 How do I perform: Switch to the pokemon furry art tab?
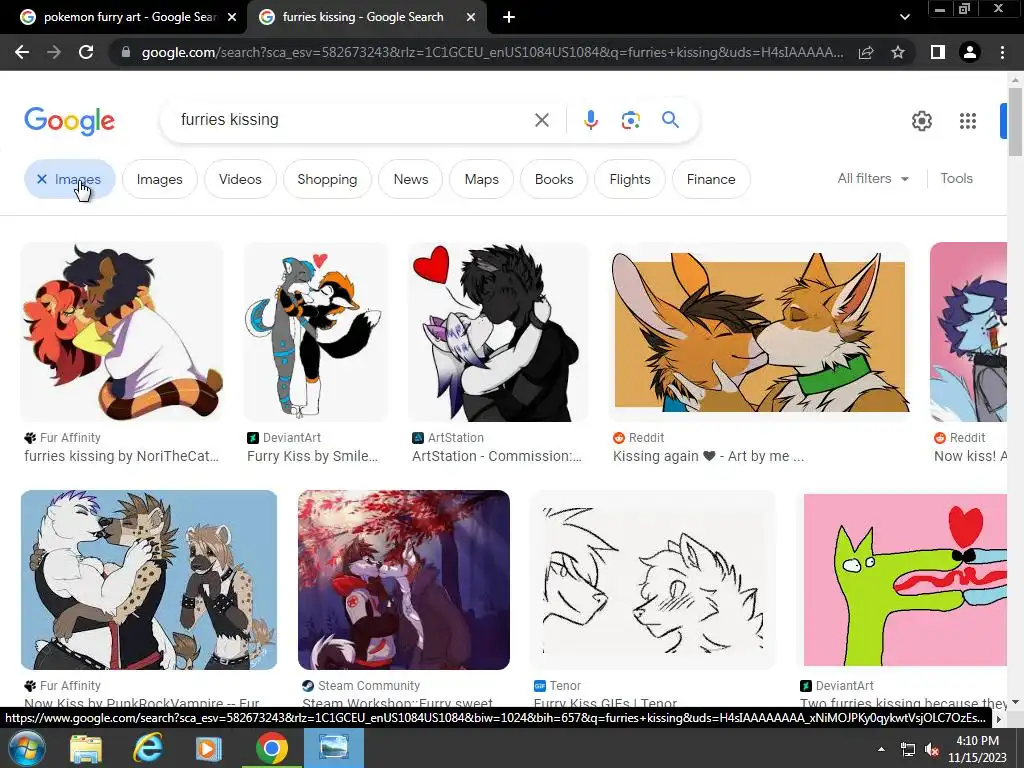coord(128,17)
